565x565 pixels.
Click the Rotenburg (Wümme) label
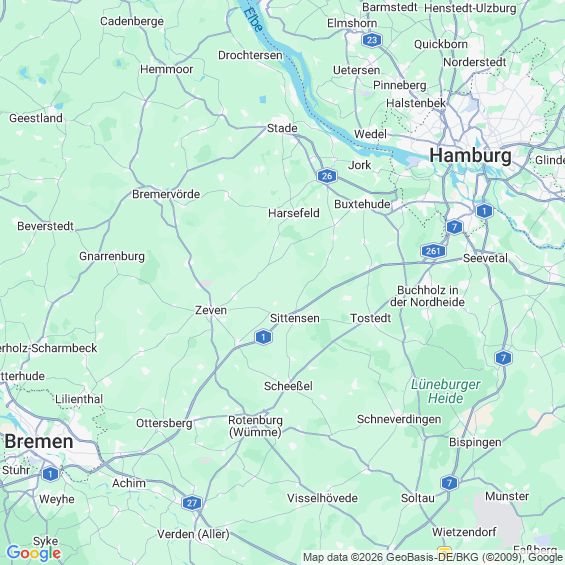255,426
